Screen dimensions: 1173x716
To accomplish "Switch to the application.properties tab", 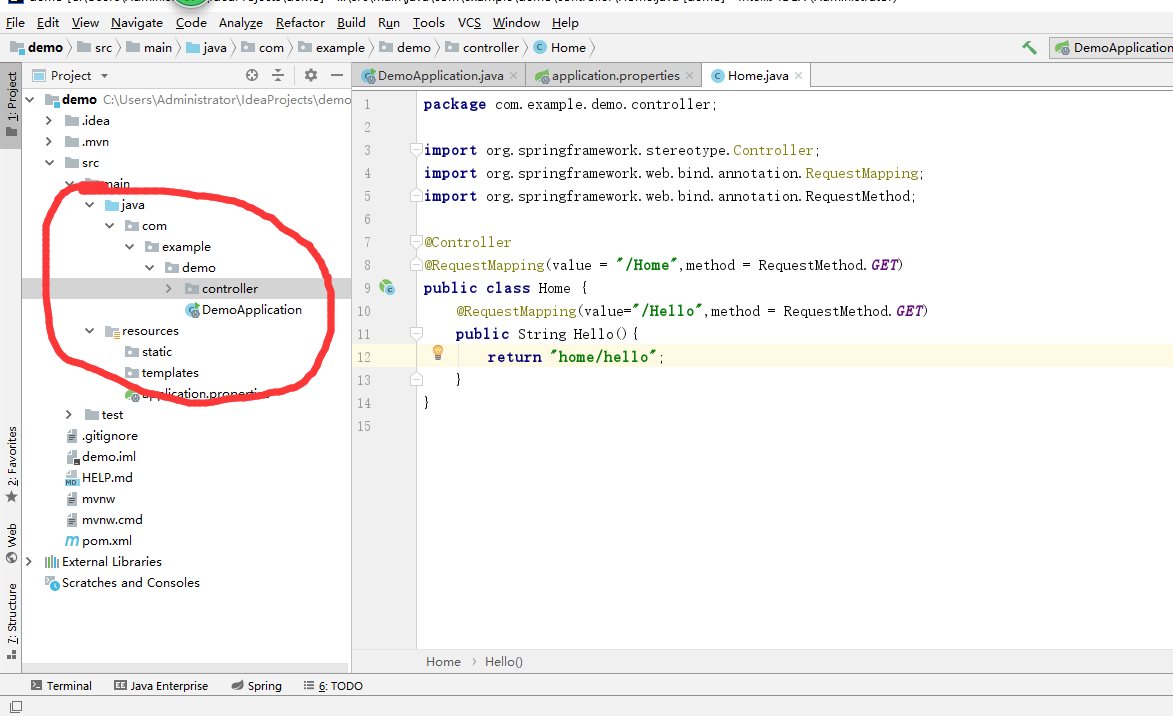I will (x=614, y=76).
